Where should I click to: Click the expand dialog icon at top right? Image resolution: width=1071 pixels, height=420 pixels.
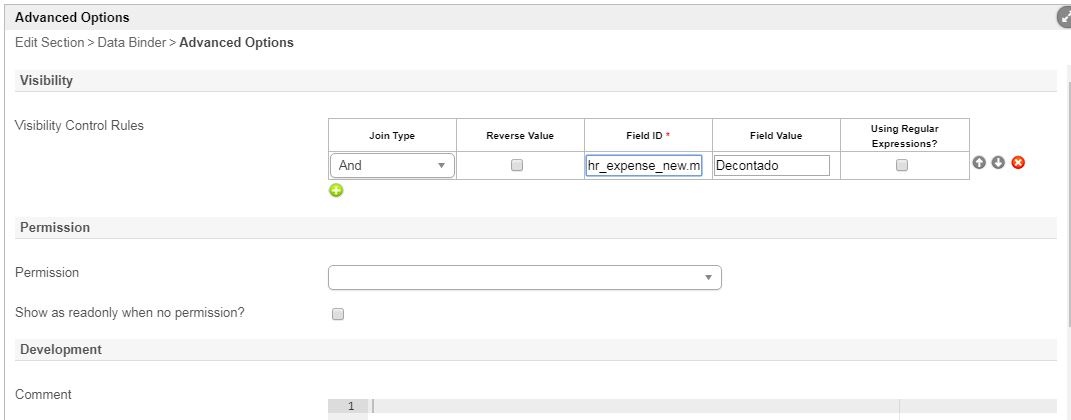coord(1064,18)
